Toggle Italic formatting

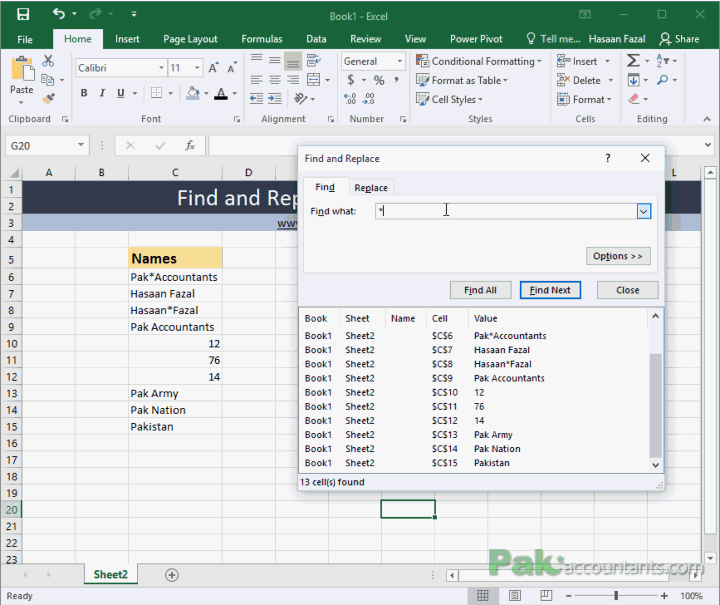[x=102, y=93]
